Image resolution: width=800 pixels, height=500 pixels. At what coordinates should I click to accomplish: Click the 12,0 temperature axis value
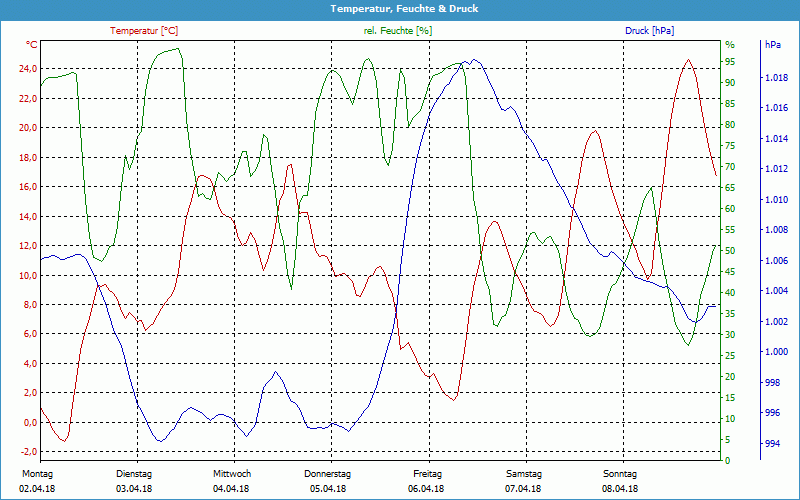(28, 246)
